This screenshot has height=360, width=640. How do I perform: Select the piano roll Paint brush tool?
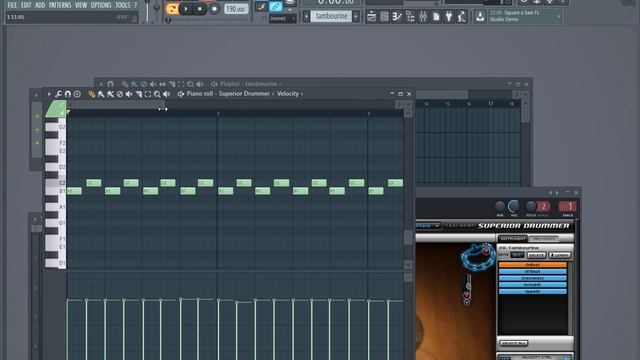[101, 94]
